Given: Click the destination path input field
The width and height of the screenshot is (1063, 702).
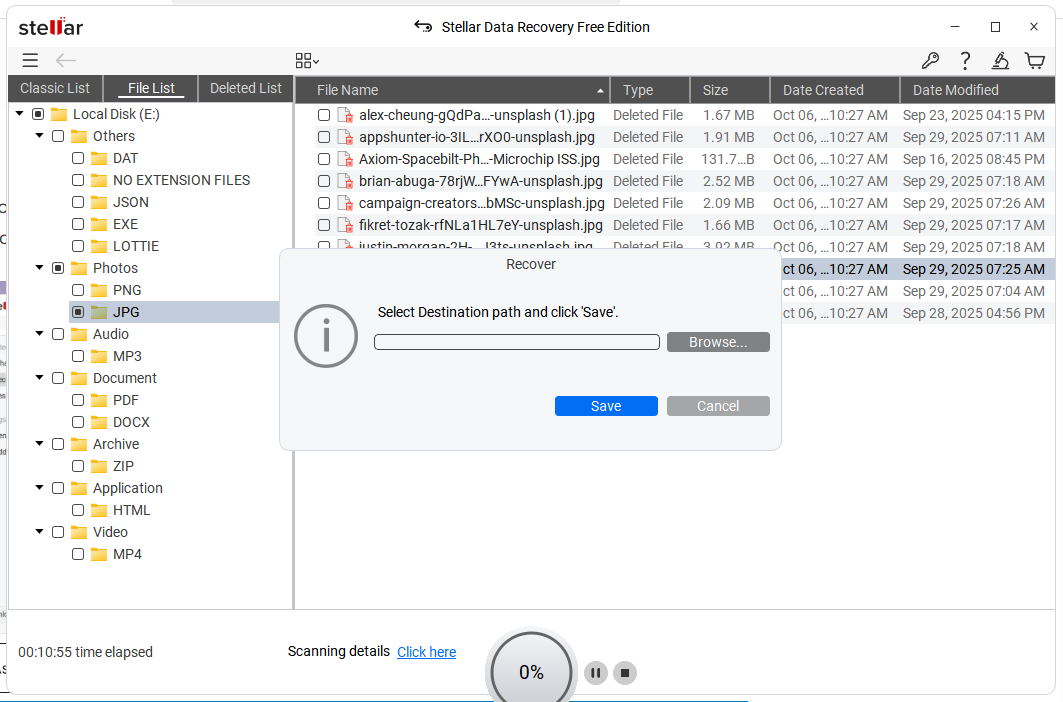Looking at the screenshot, I should 516,342.
